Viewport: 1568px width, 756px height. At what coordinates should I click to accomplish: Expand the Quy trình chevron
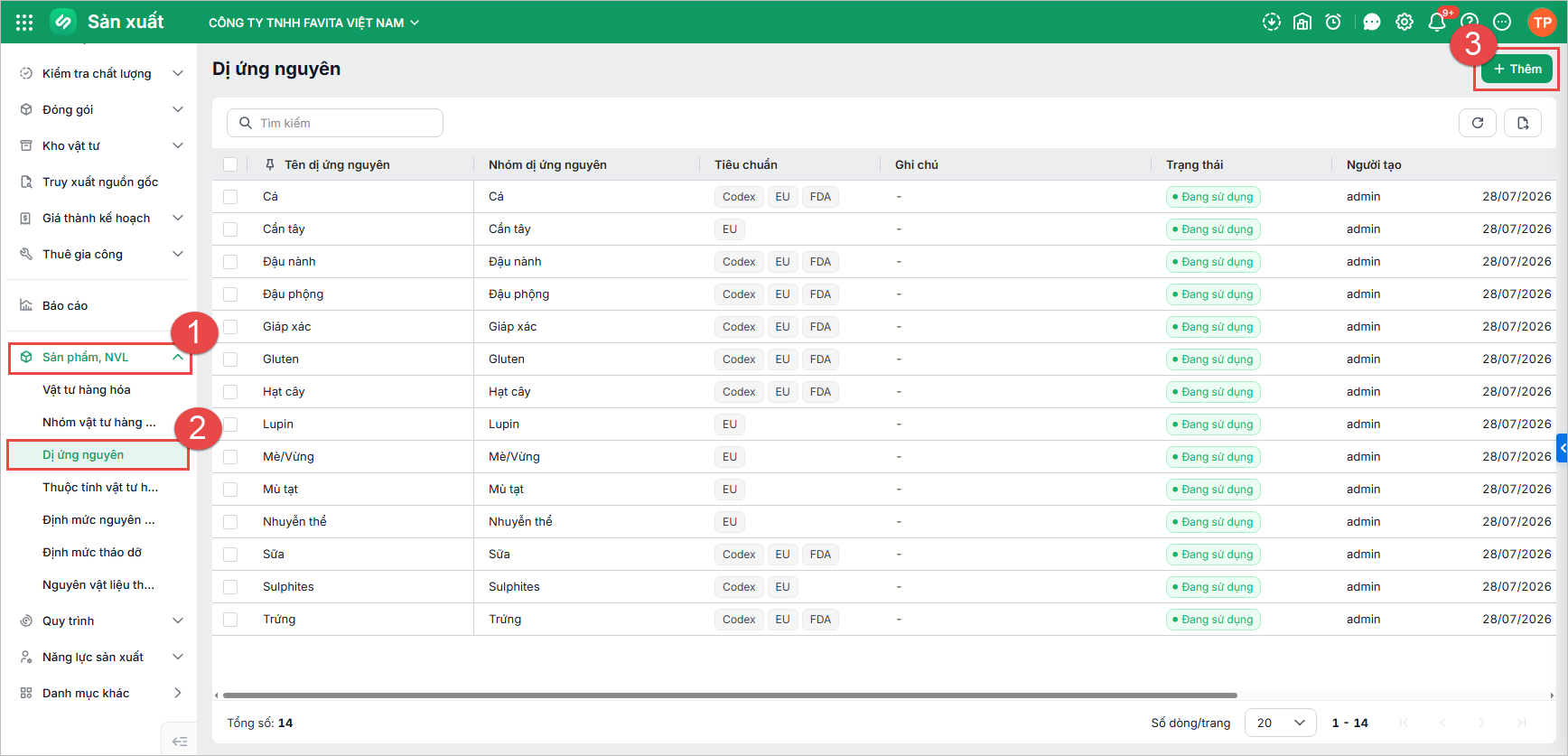tap(178, 621)
